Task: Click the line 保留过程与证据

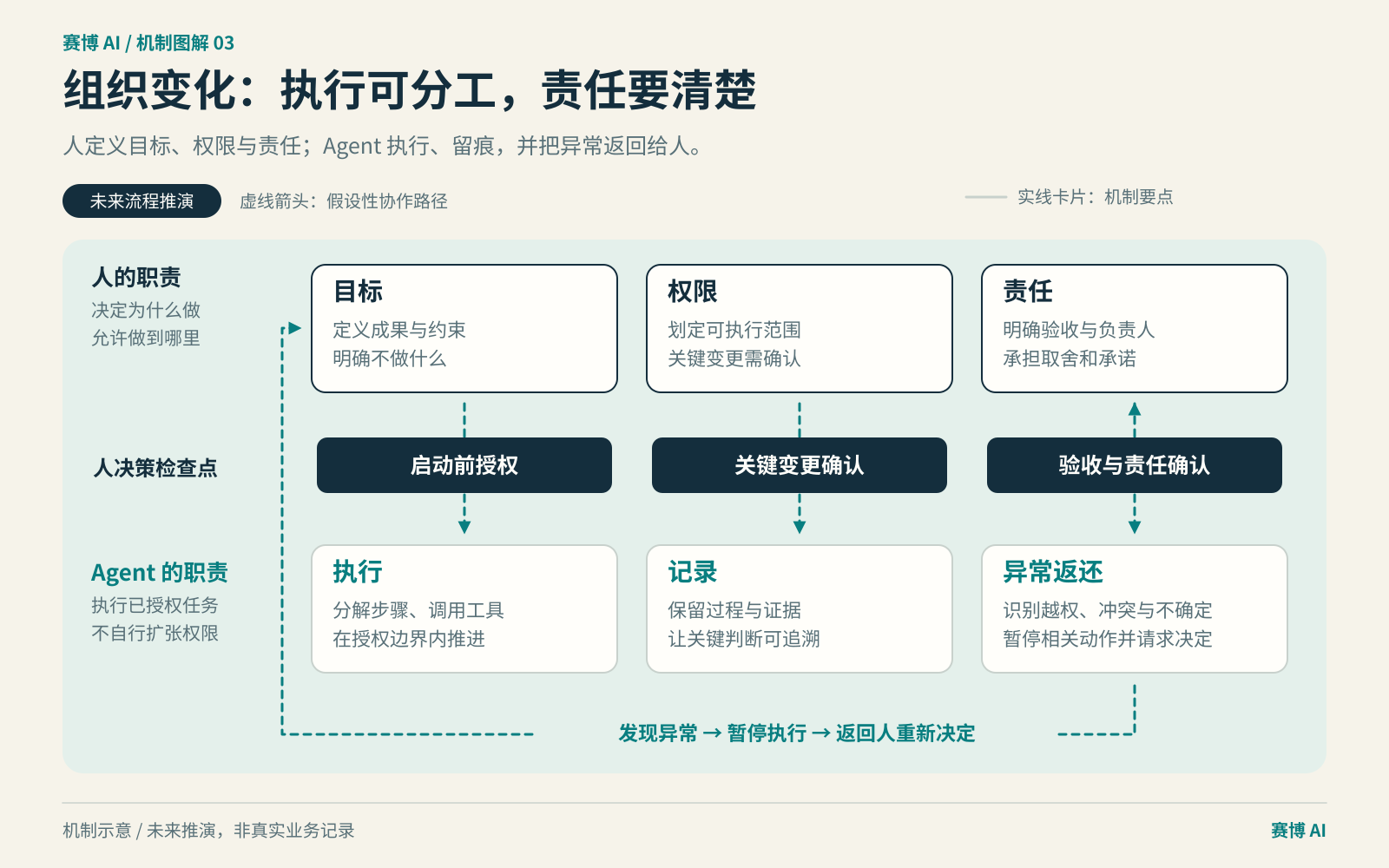Action: pyautogui.click(x=734, y=610)
